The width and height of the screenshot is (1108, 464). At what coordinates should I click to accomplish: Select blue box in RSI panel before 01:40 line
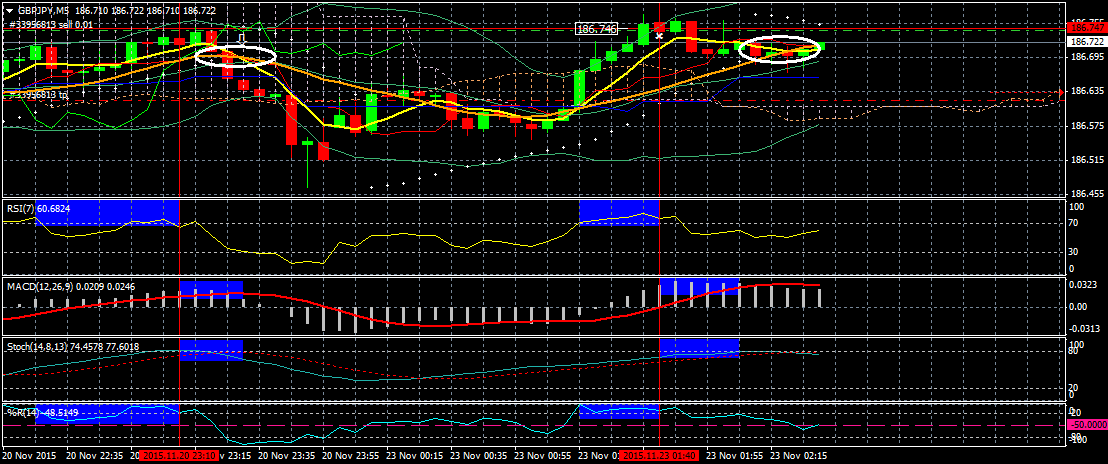coord(619,213)
